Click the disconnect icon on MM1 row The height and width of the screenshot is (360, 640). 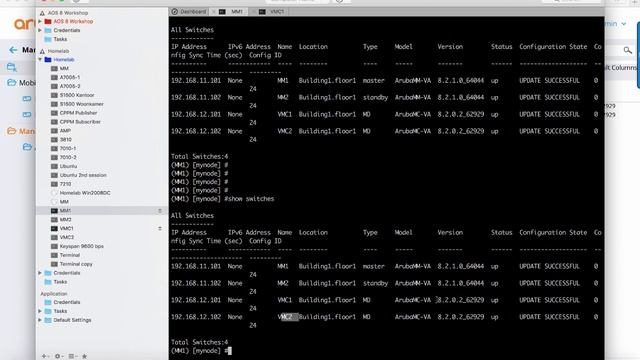coord(160,211)
